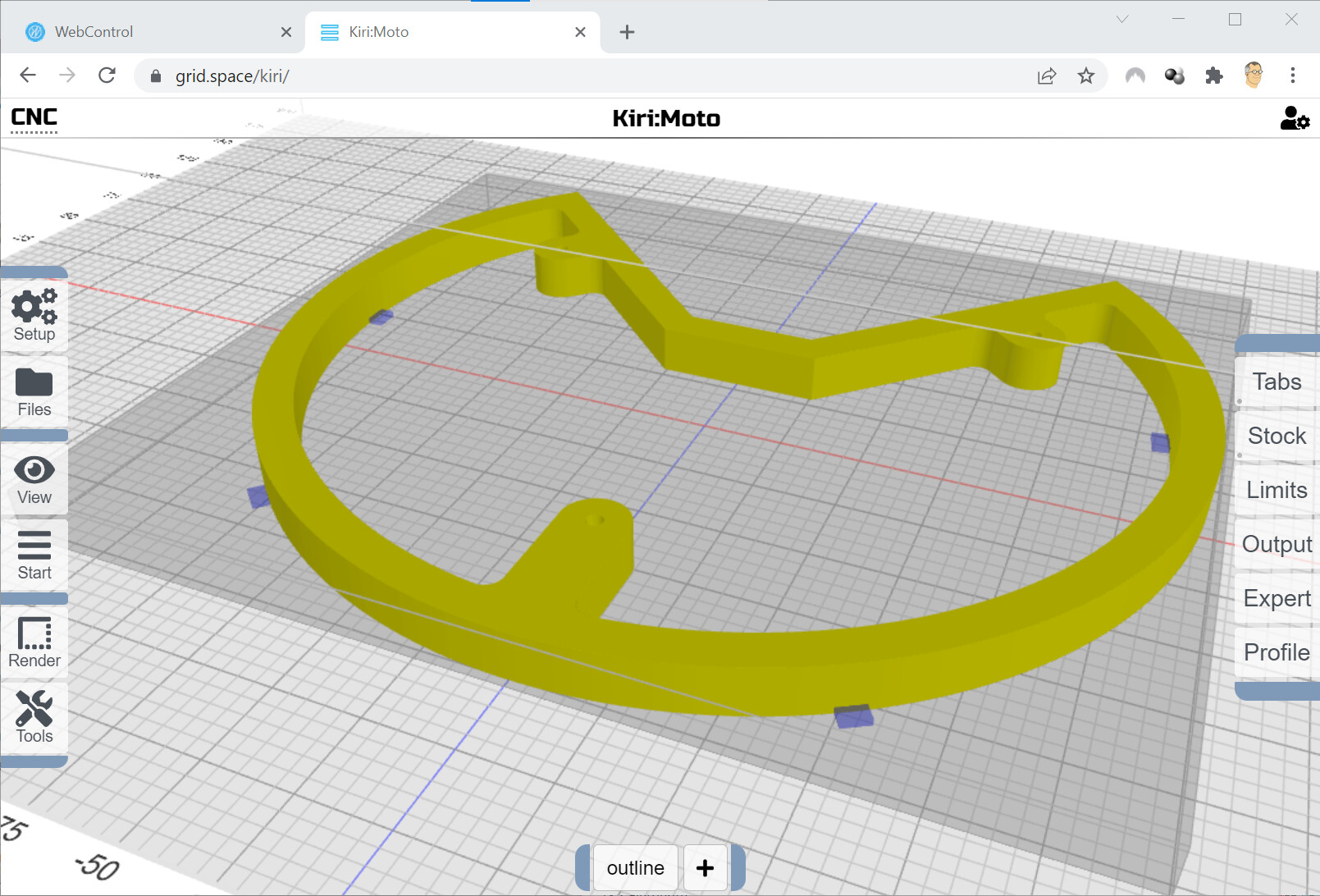Open the Profile settings panel
Viewport: 1320px width, 896px height.
pyautogui.click(x=1277, y=652)
